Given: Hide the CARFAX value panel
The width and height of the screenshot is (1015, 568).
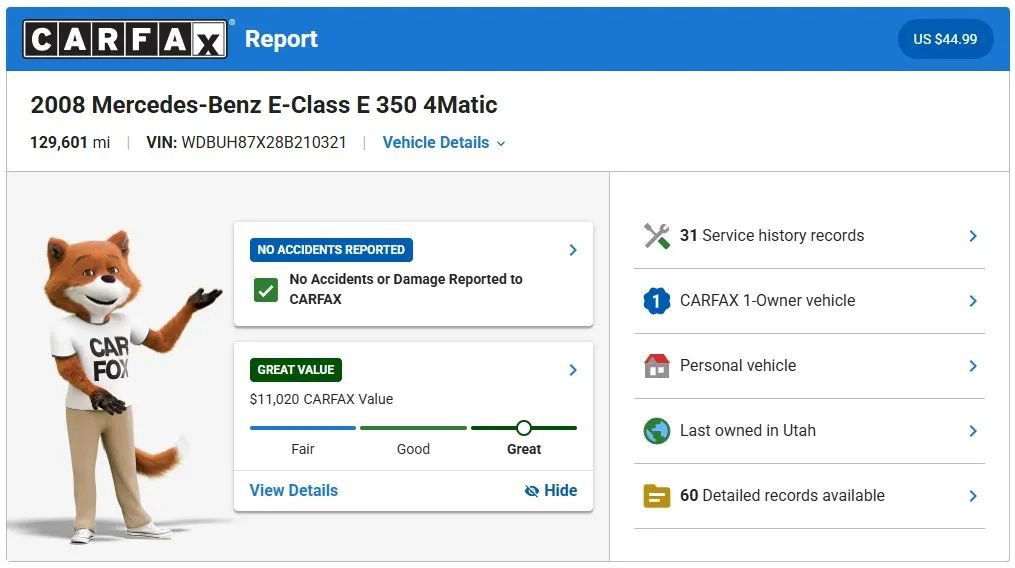Looking at the screenshot, I should pos(551,490).
